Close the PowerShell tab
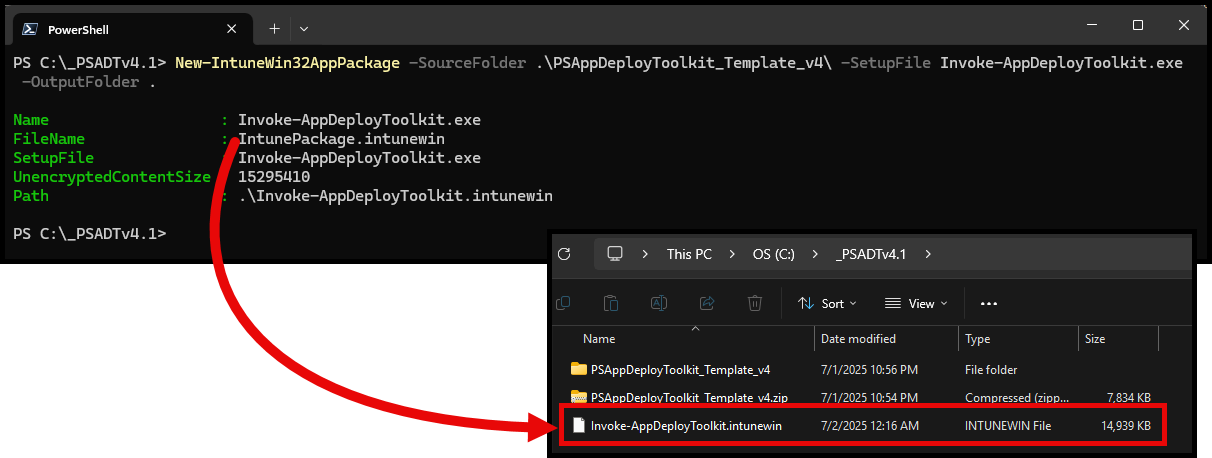Viewport: 1212px width, 458px height. (232, 27)
